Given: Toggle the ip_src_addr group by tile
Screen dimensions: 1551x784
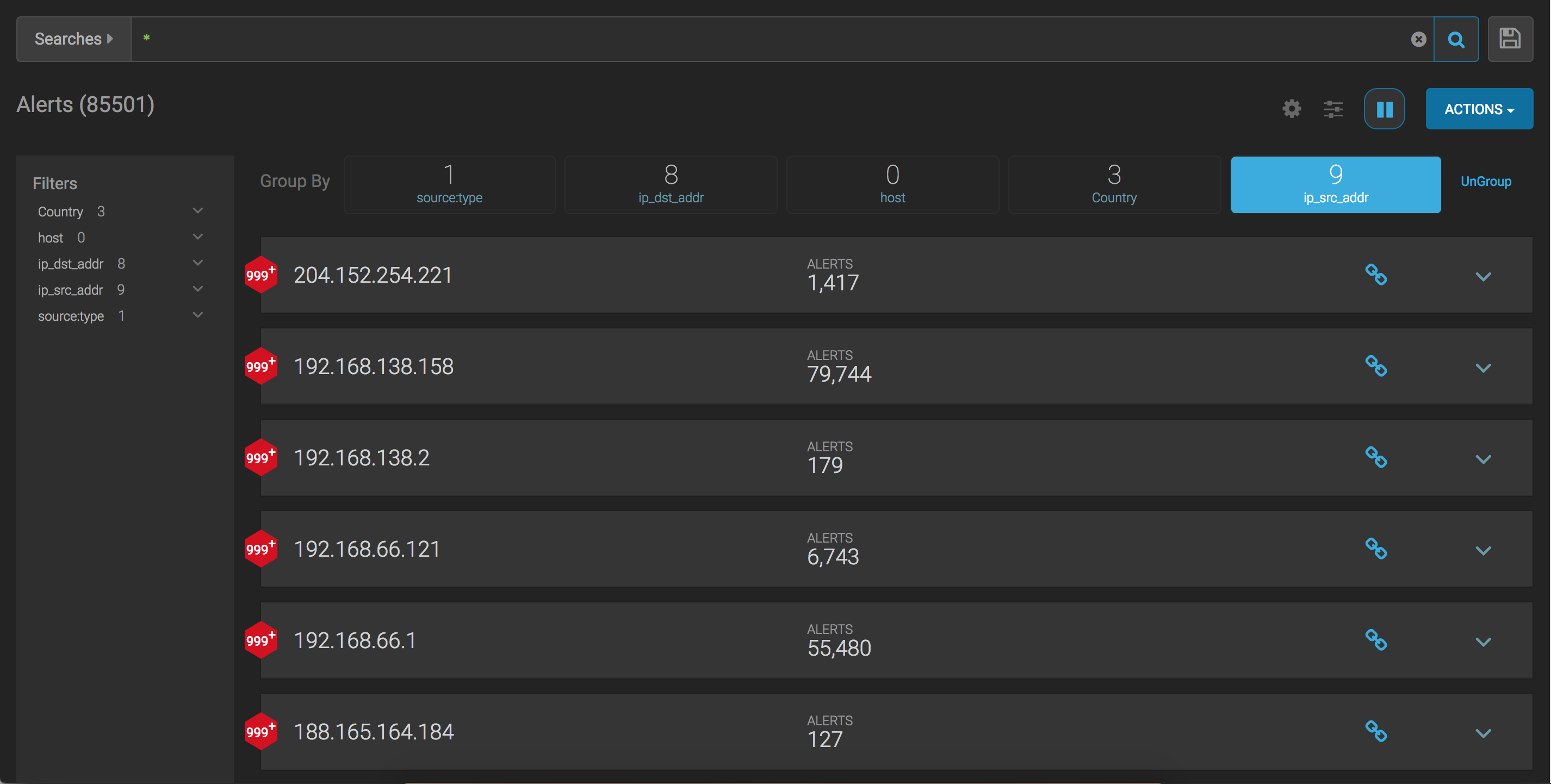Looking at the screenshot, I should (1335, 185).
